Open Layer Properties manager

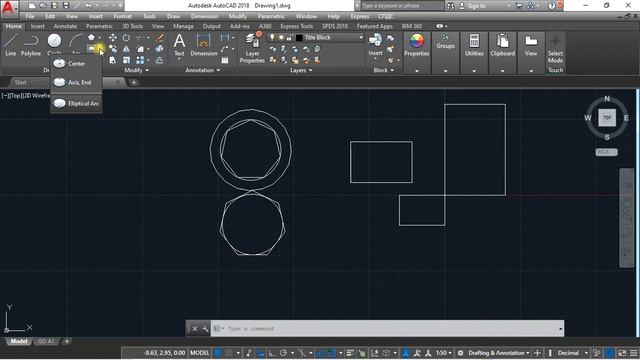pyautogui.click(x=252, y=48)
